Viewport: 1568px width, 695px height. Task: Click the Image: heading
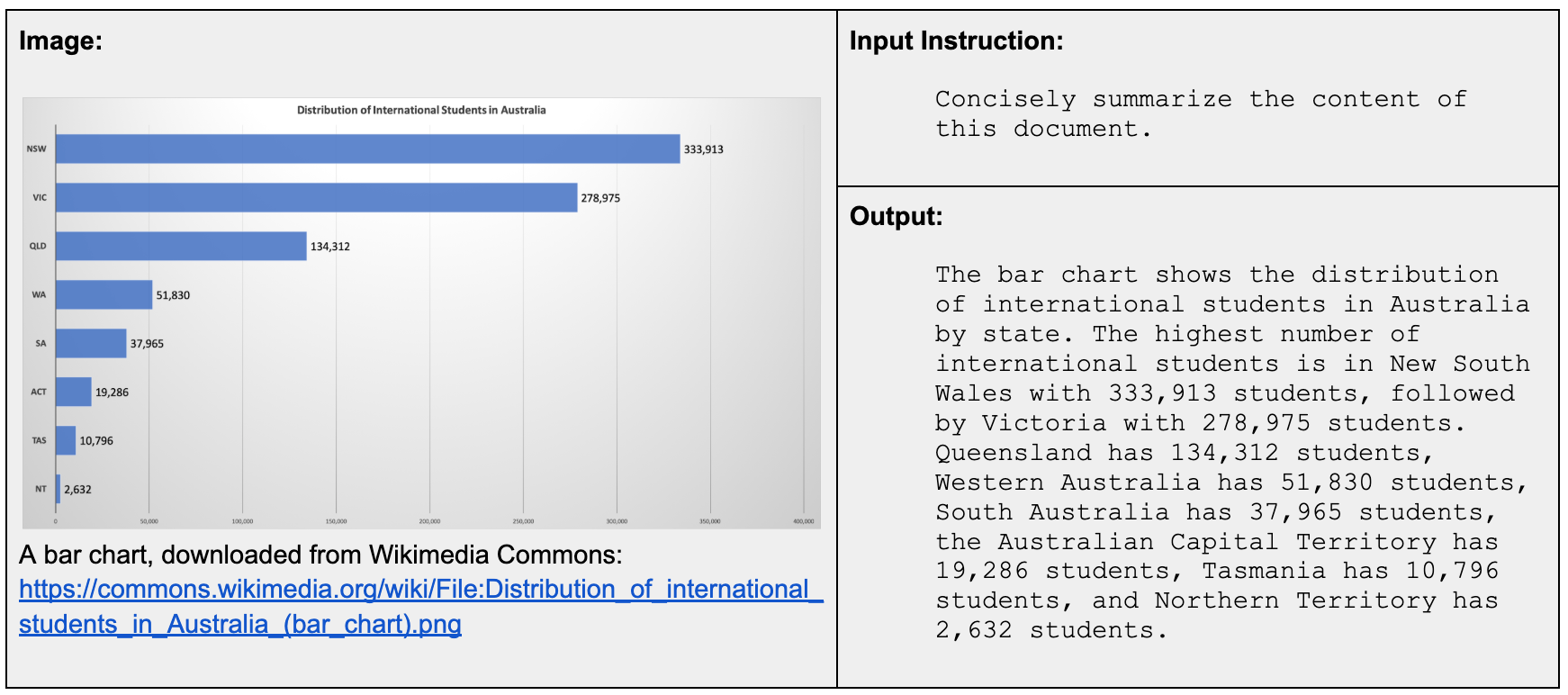[60, 41]
